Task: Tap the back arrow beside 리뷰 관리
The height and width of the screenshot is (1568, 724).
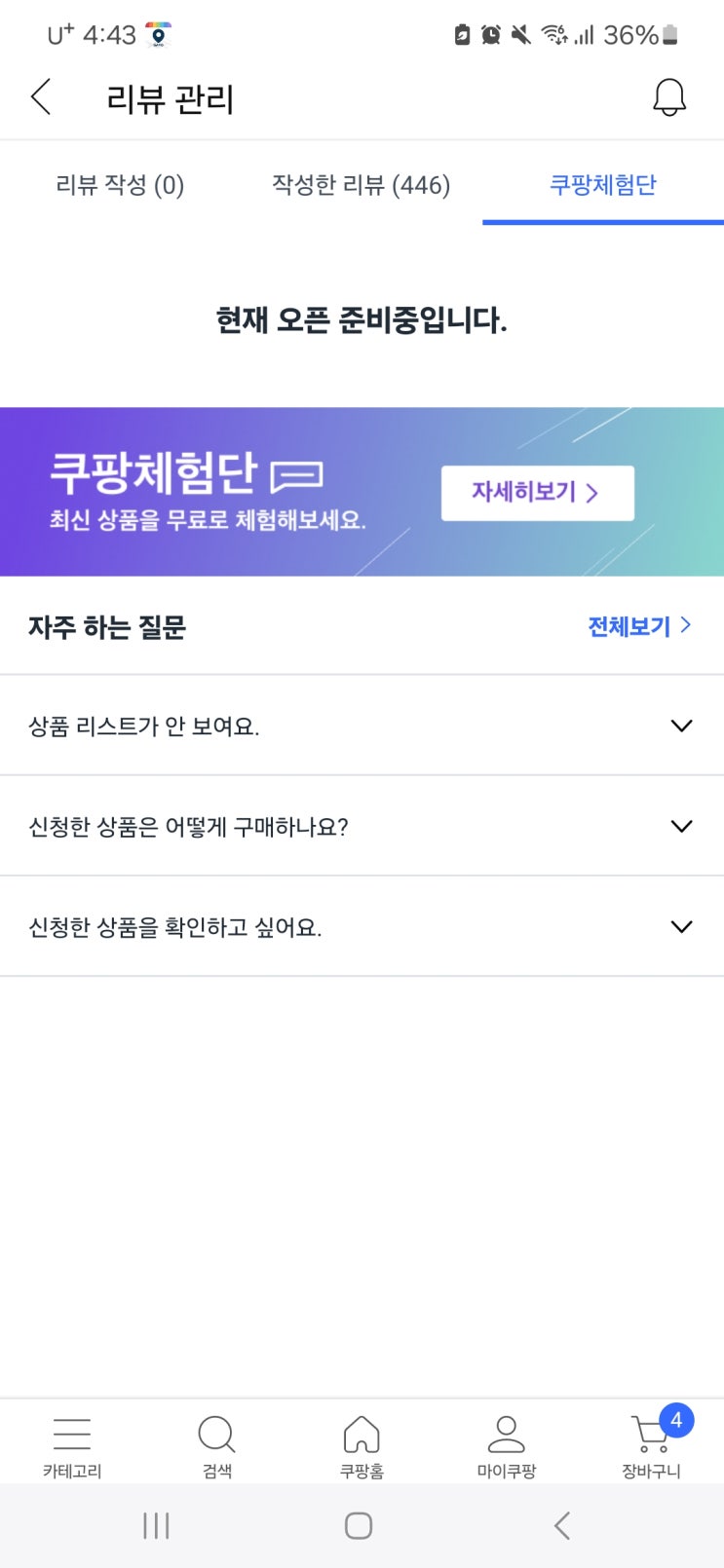Action: 41,97
